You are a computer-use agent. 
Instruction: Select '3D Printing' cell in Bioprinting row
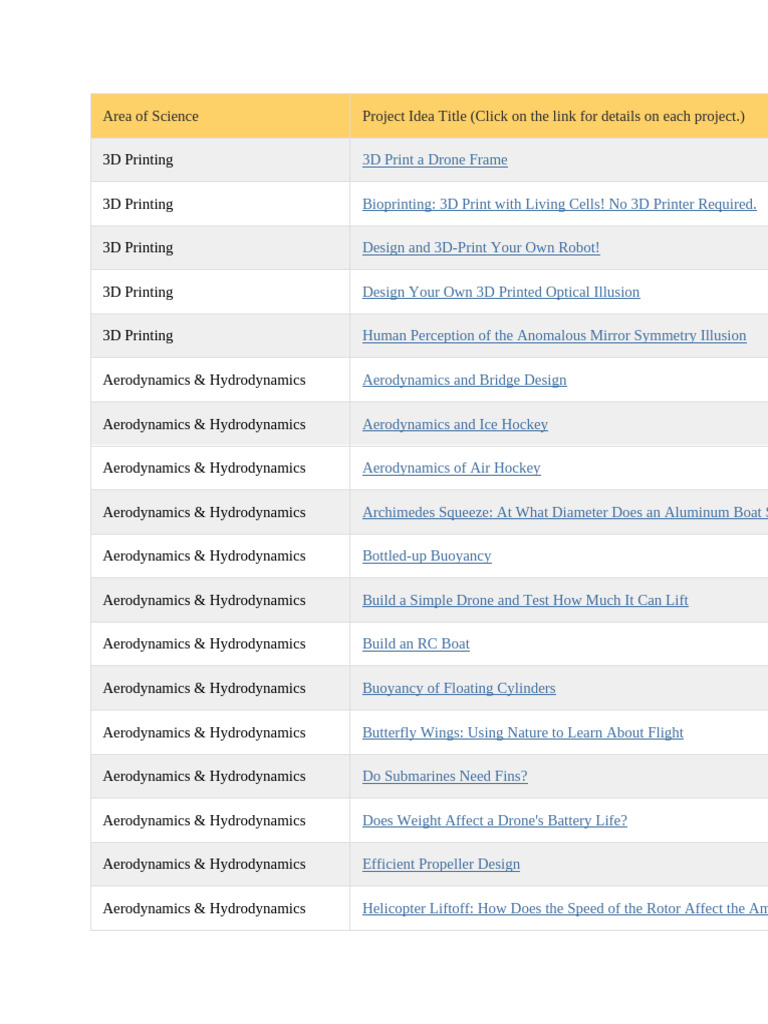[220, 204]
